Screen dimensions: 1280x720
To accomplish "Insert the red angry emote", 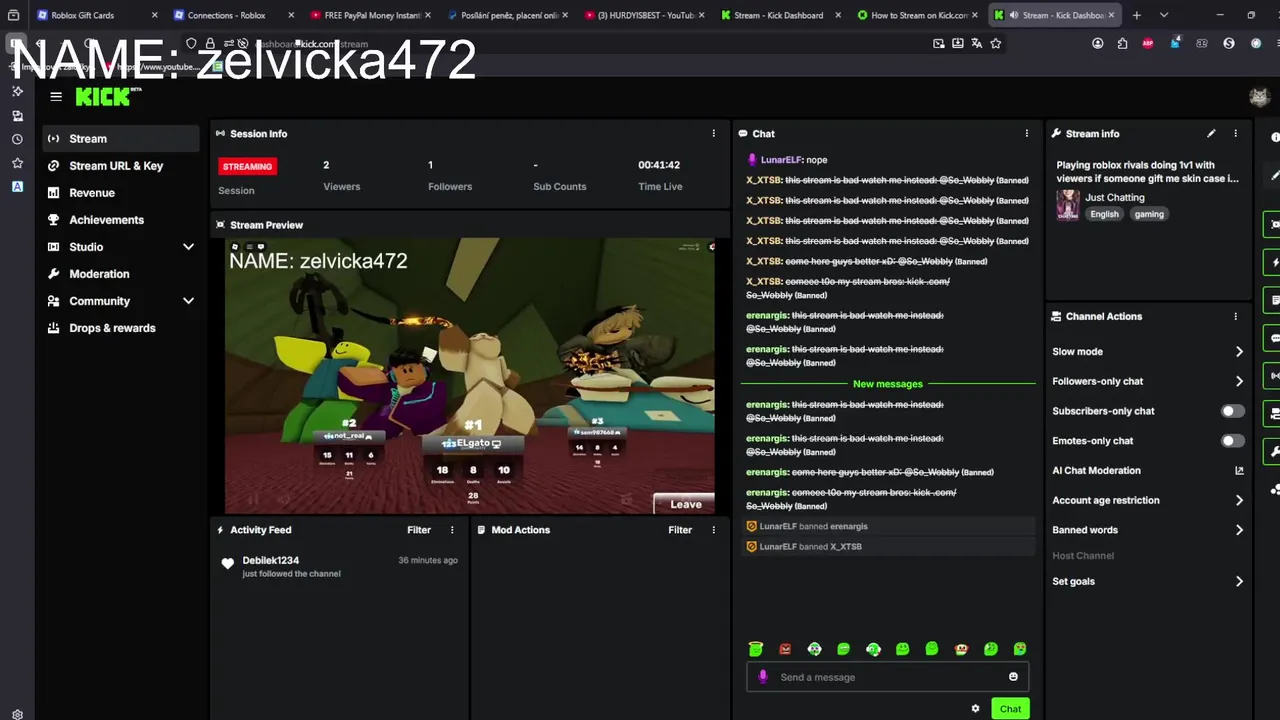I will coord(785,649).
